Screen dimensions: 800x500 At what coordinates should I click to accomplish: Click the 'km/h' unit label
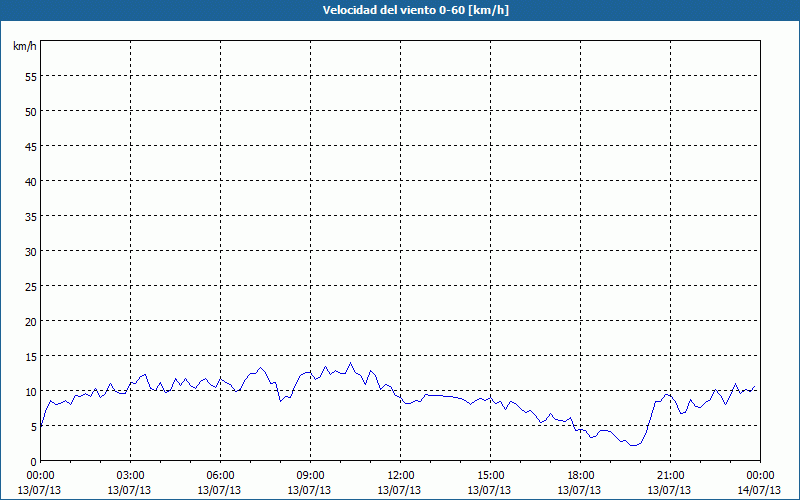(x=24, y=46)
